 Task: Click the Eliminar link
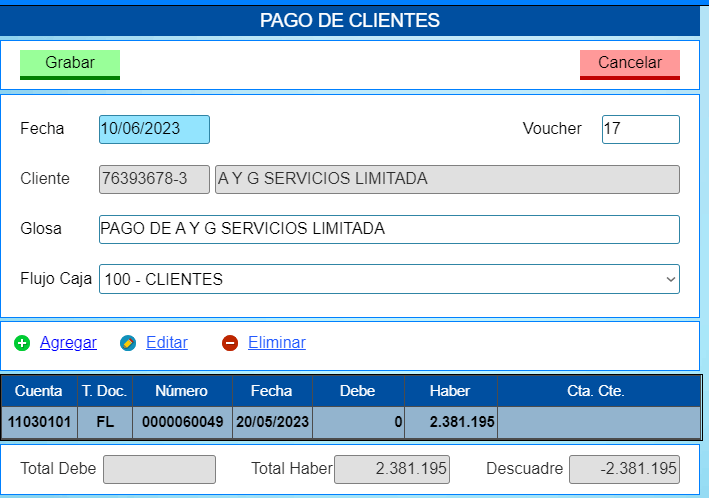click(x=277, y=342)
